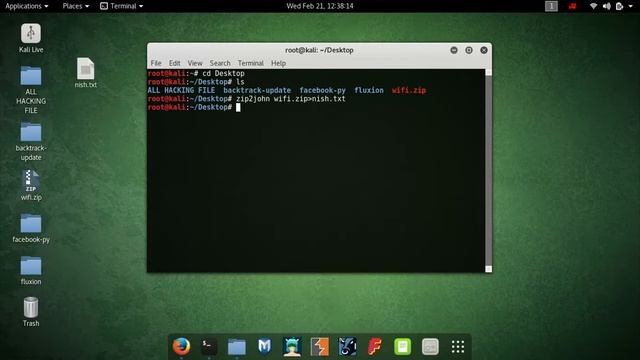
Task: Maximize the terminal window
Action: click(x=469, y=50)
